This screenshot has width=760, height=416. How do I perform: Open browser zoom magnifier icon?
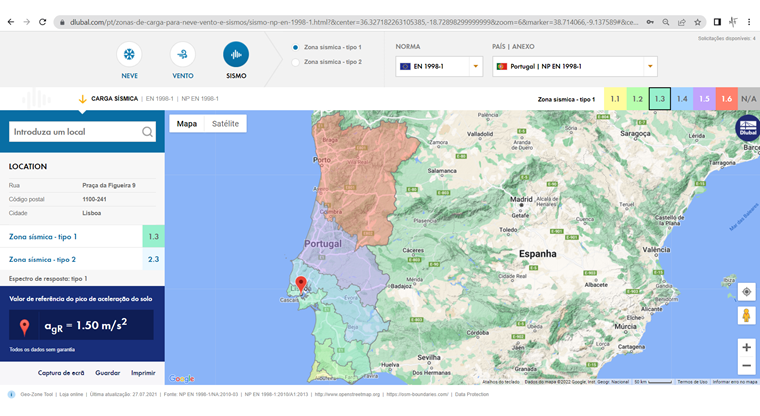click(x=666, y=22)
